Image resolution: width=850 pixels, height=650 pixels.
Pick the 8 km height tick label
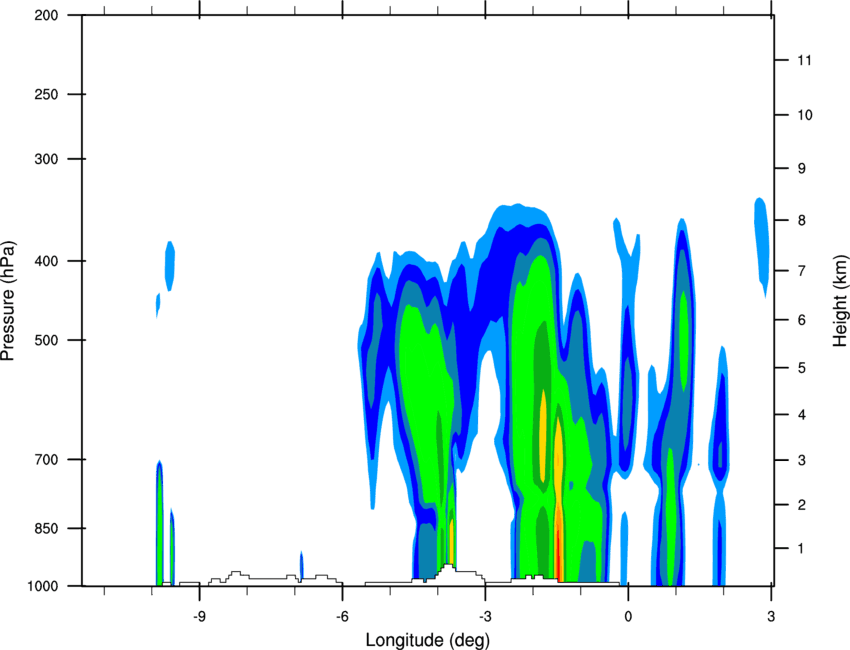click(x=802, y=221)
